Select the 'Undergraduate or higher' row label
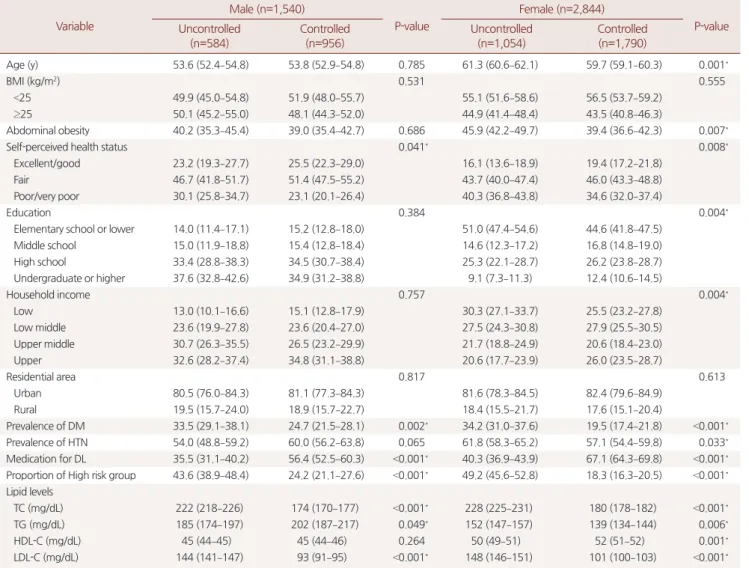Image resolution: width=749 pixels, height=568 pixels. click(69, 279)
